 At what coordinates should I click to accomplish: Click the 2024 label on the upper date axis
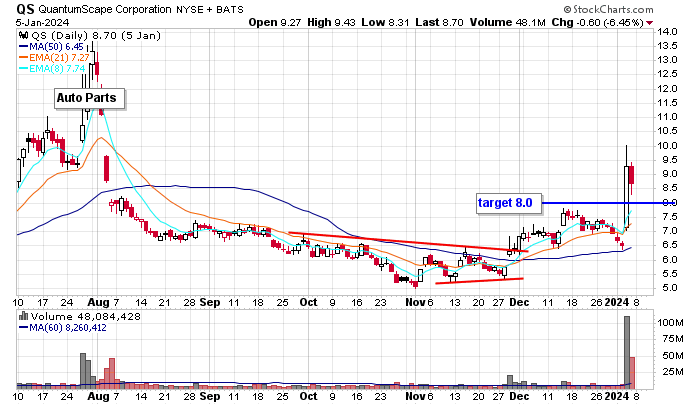pyautogui.click(x=617, y=302)
